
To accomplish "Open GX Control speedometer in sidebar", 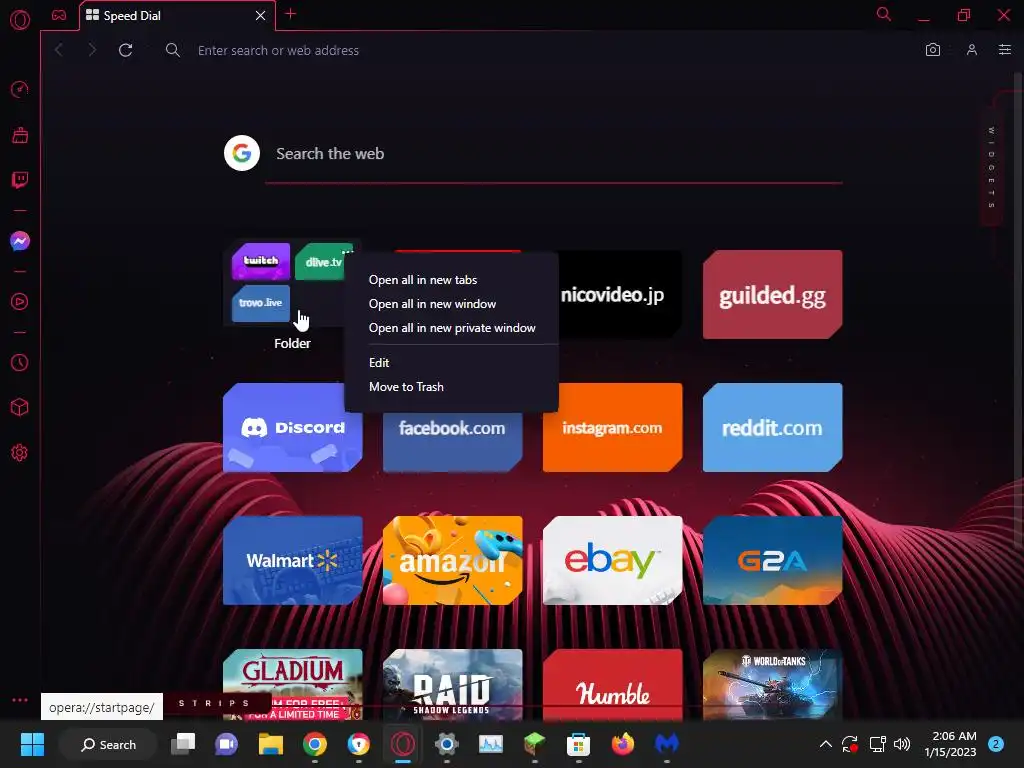I will coord(20,89).
